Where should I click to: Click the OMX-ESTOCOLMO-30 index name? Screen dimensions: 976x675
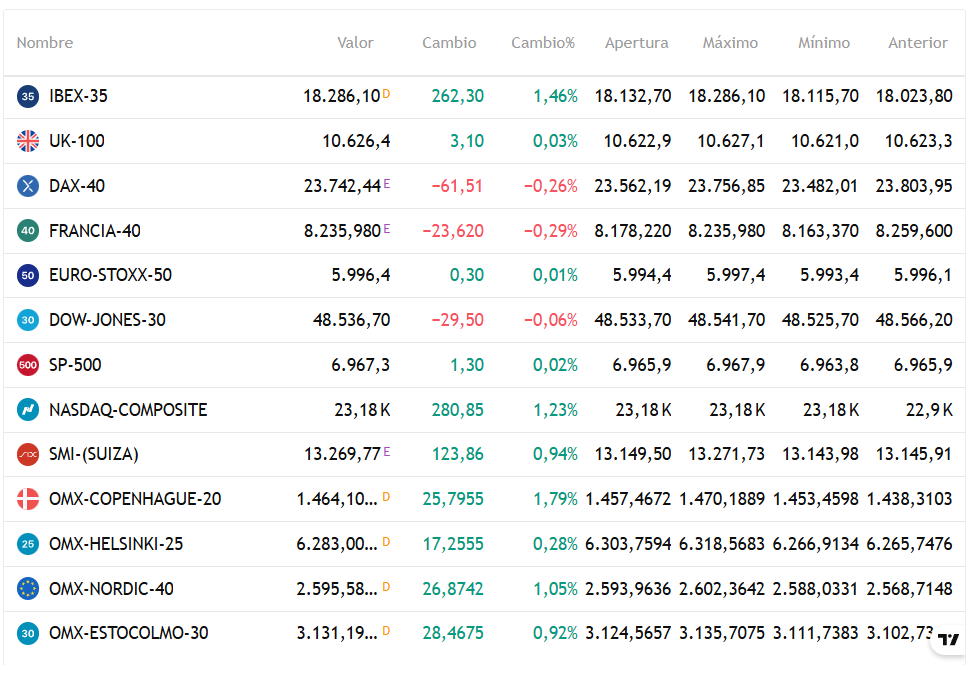tap(129, 633)
